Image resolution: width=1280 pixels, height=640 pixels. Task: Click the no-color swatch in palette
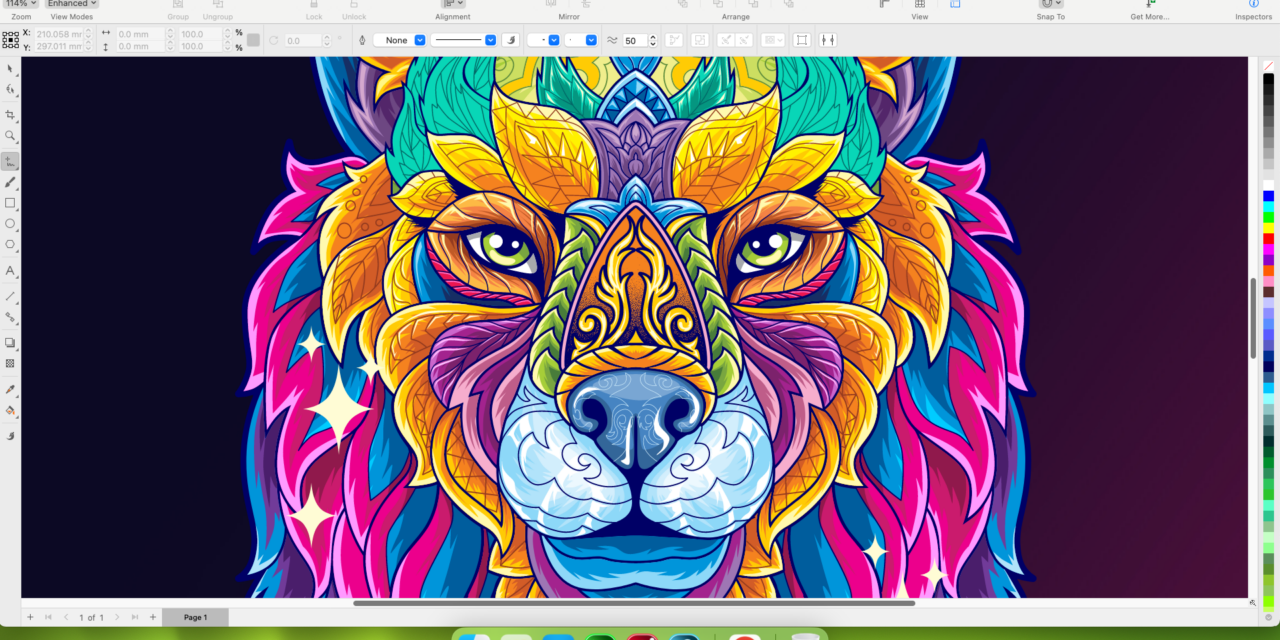pos(1268,66)
